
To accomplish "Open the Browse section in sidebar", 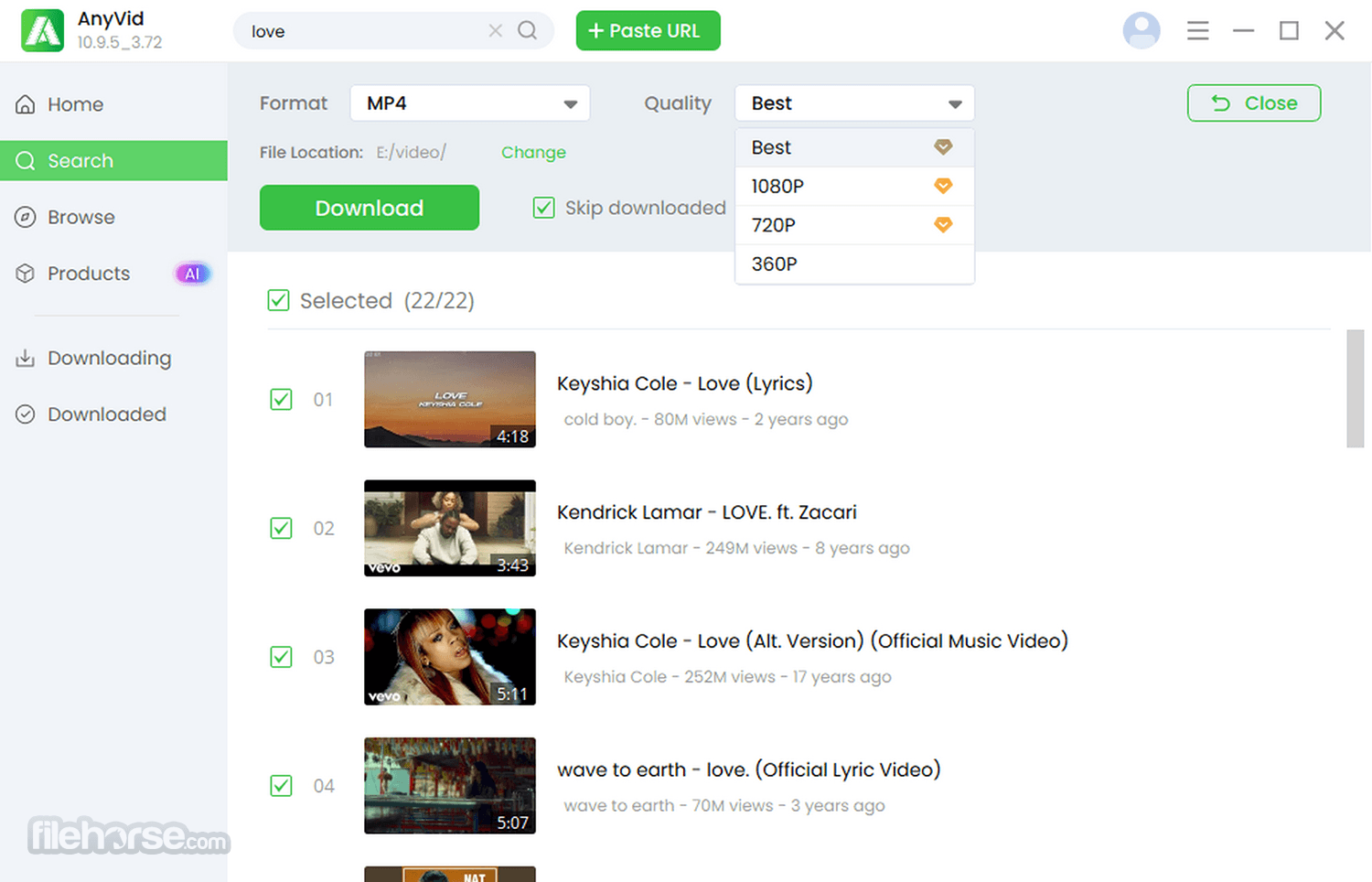I will (x=113, y=217).
